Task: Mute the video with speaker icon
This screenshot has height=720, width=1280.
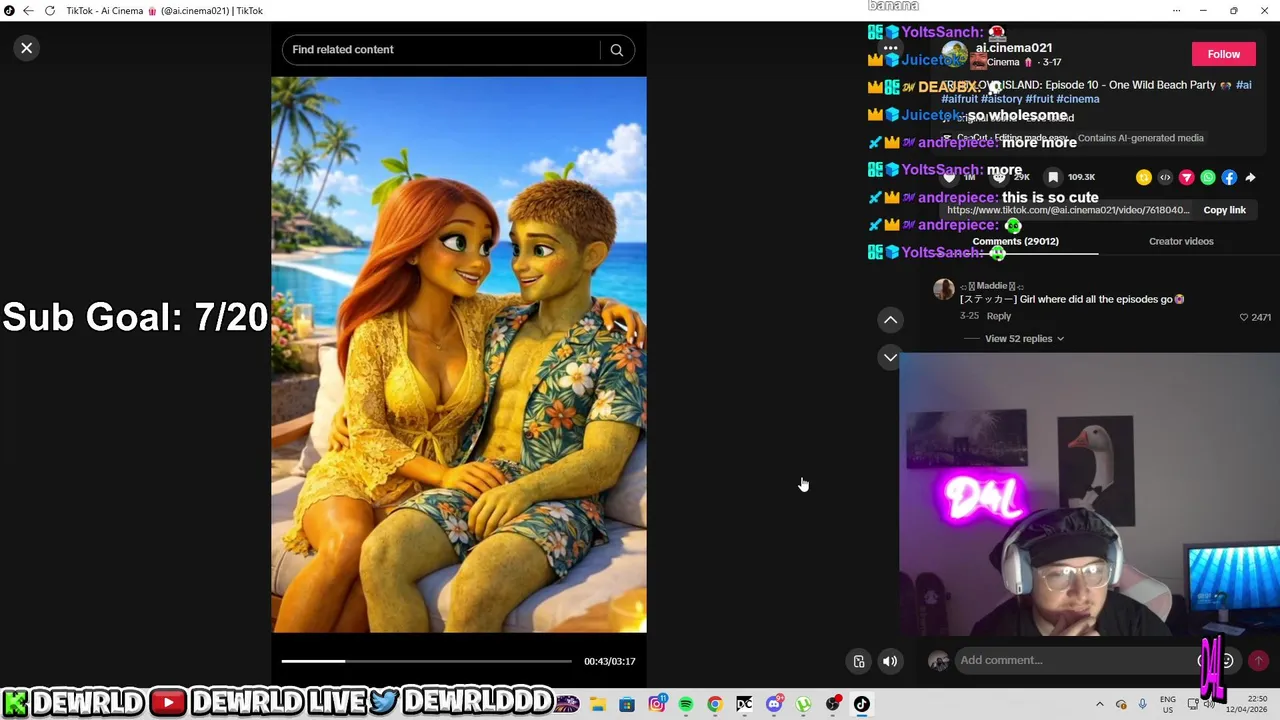Action: click(x=890, y=661)
